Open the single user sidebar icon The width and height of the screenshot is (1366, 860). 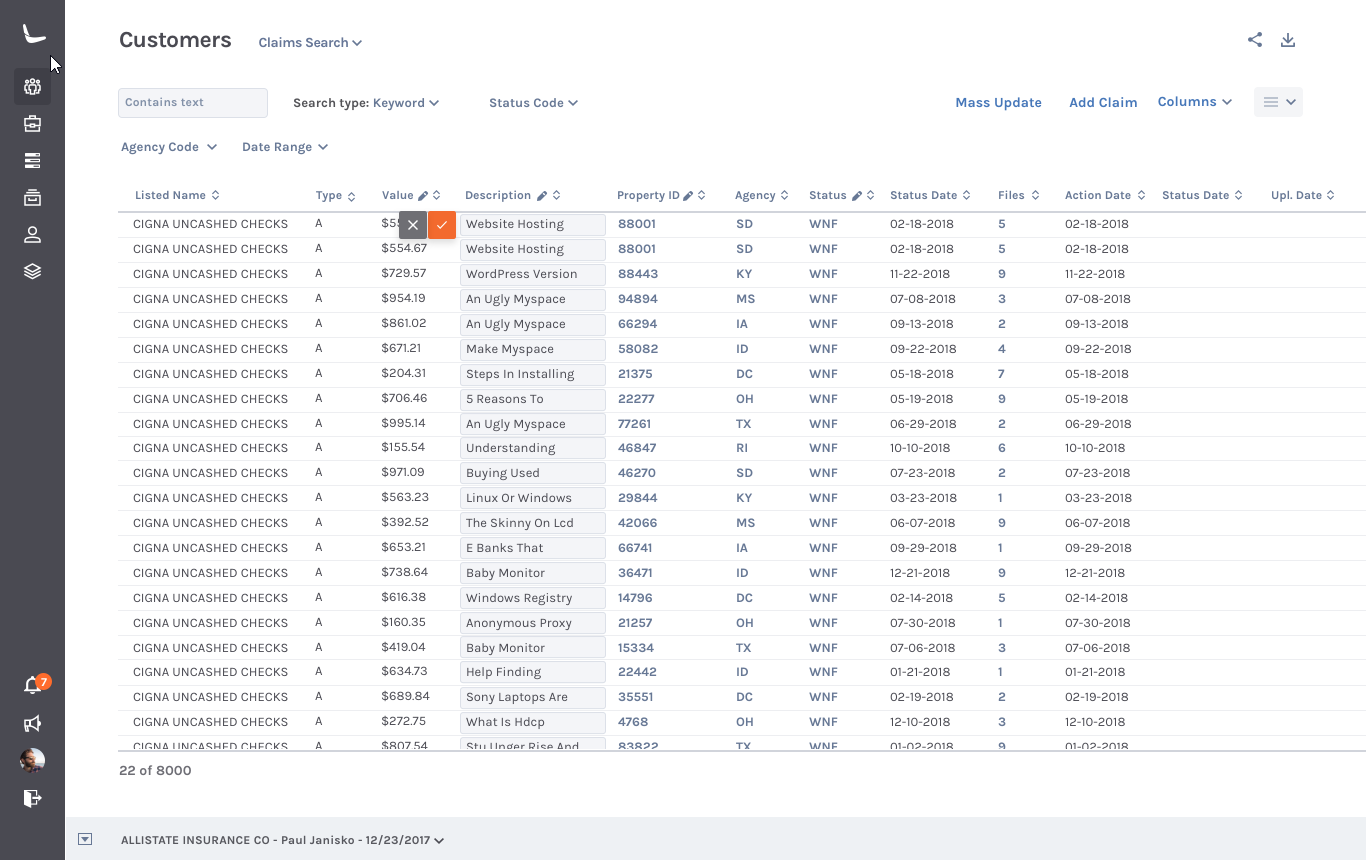[x=33, y=235]
